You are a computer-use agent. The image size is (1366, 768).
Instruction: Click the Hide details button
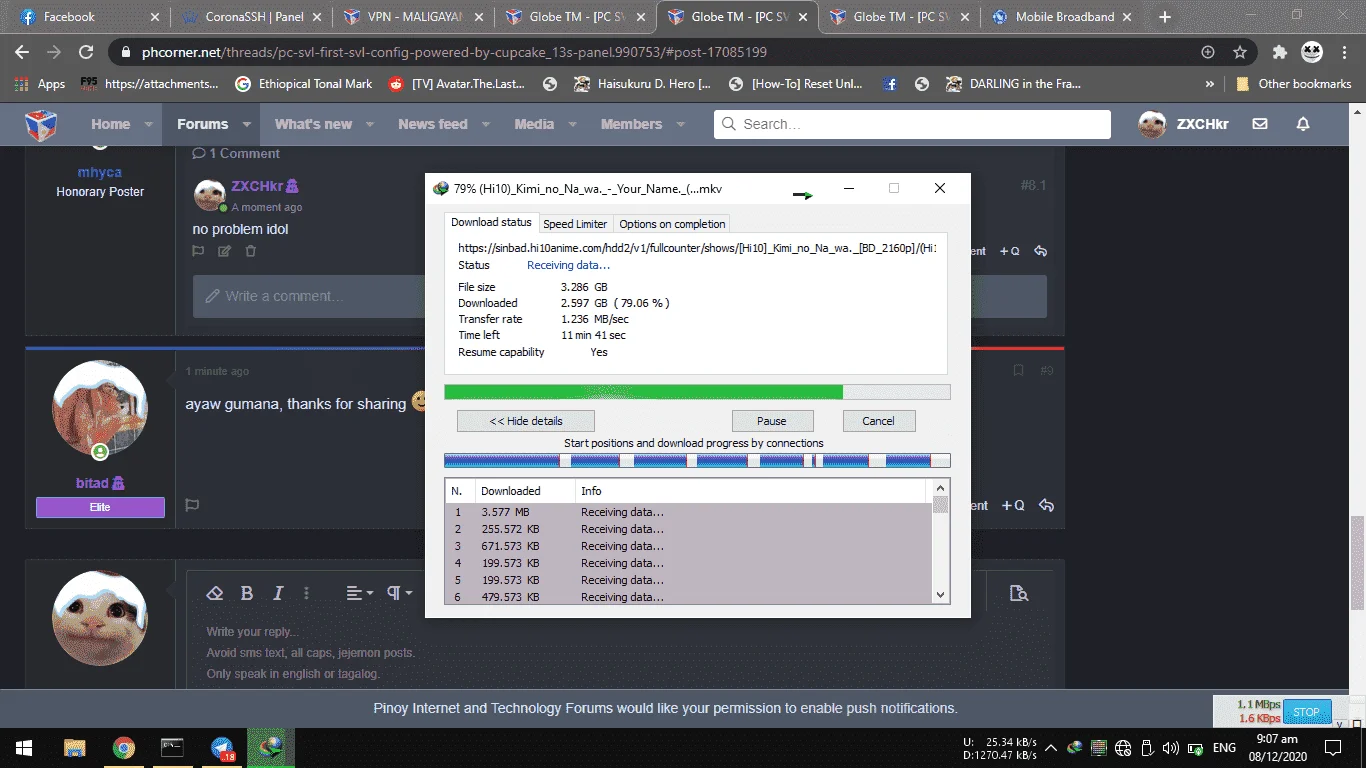pos(526,421)
